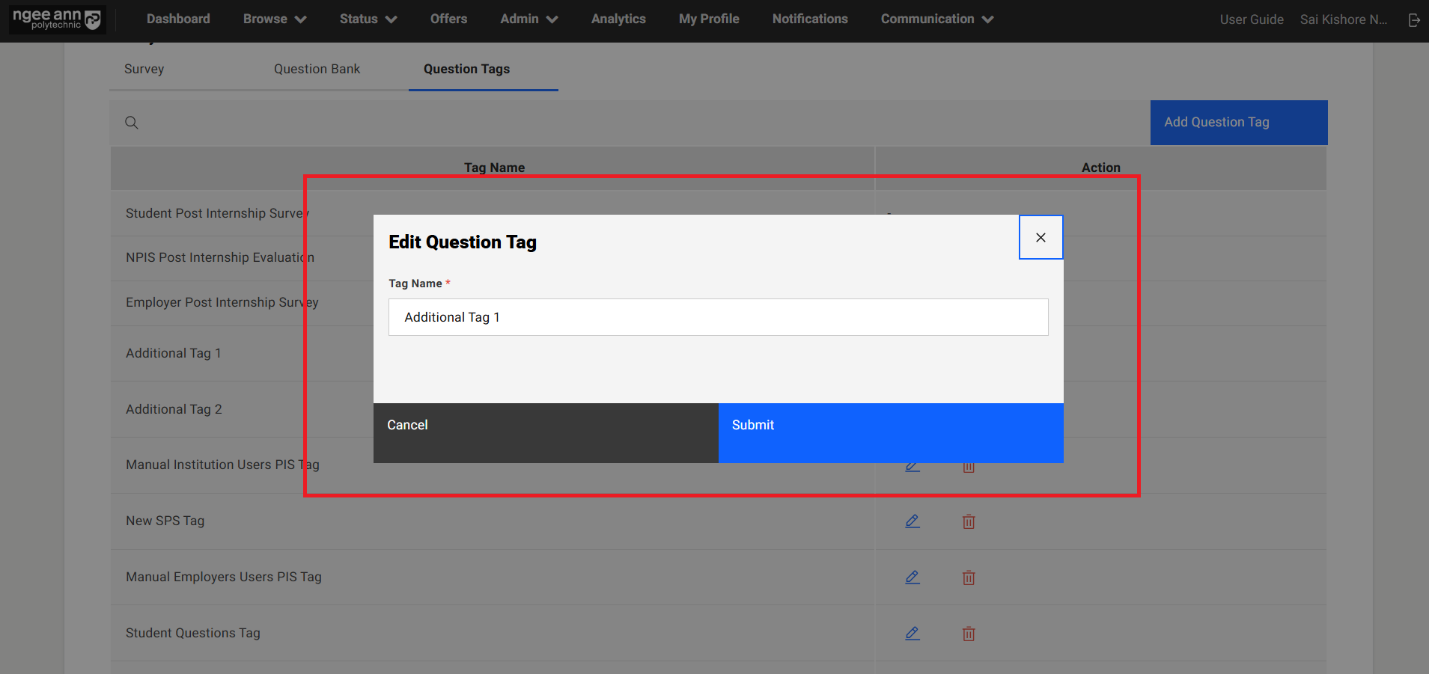Edit Manual Employers Users PIS Tag
The width and height of the screenshot is (1429, 674).
pyautogui.click(x=912, y=577)
